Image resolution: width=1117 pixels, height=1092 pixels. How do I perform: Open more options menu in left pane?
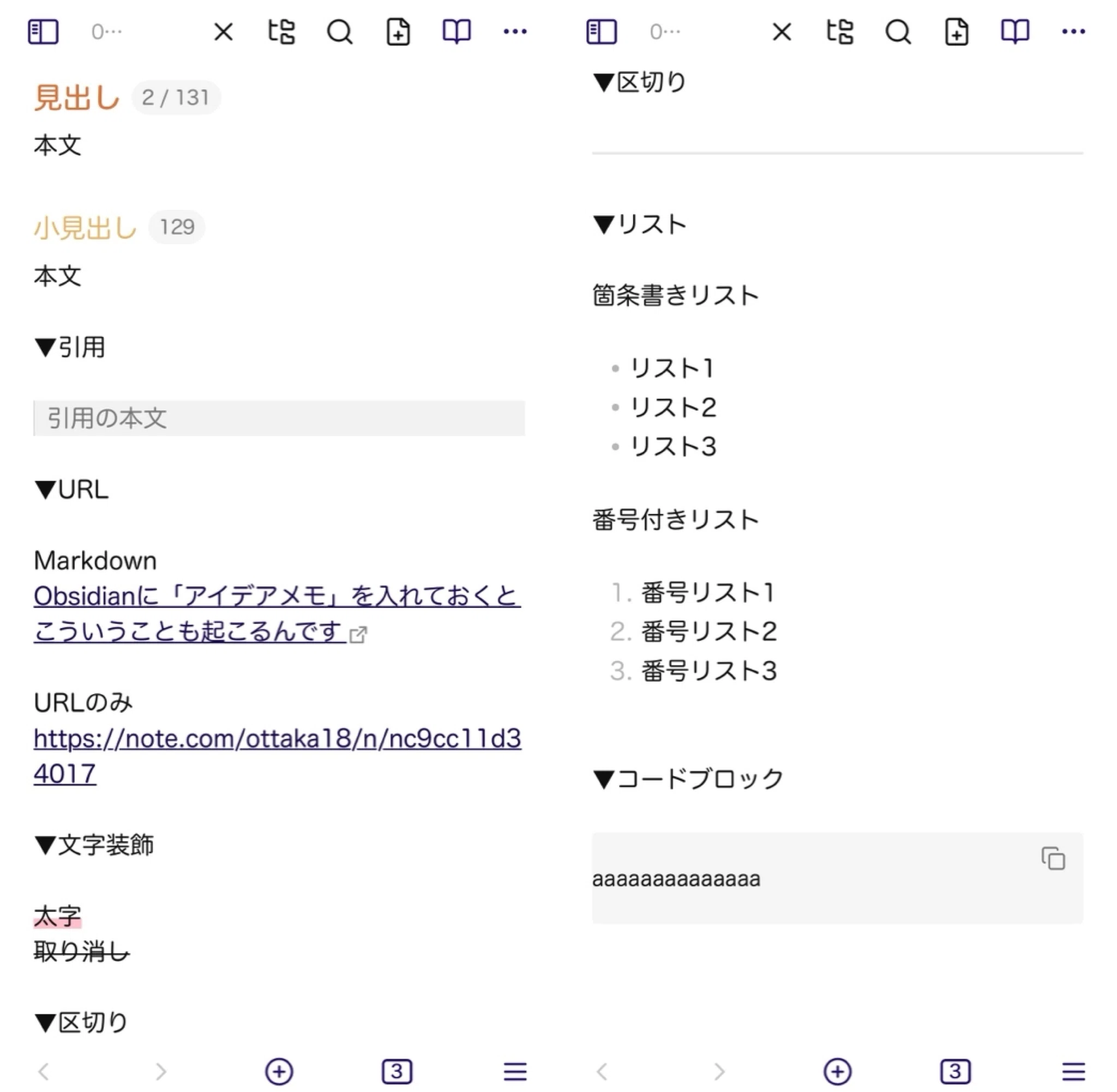pos(515,32)
